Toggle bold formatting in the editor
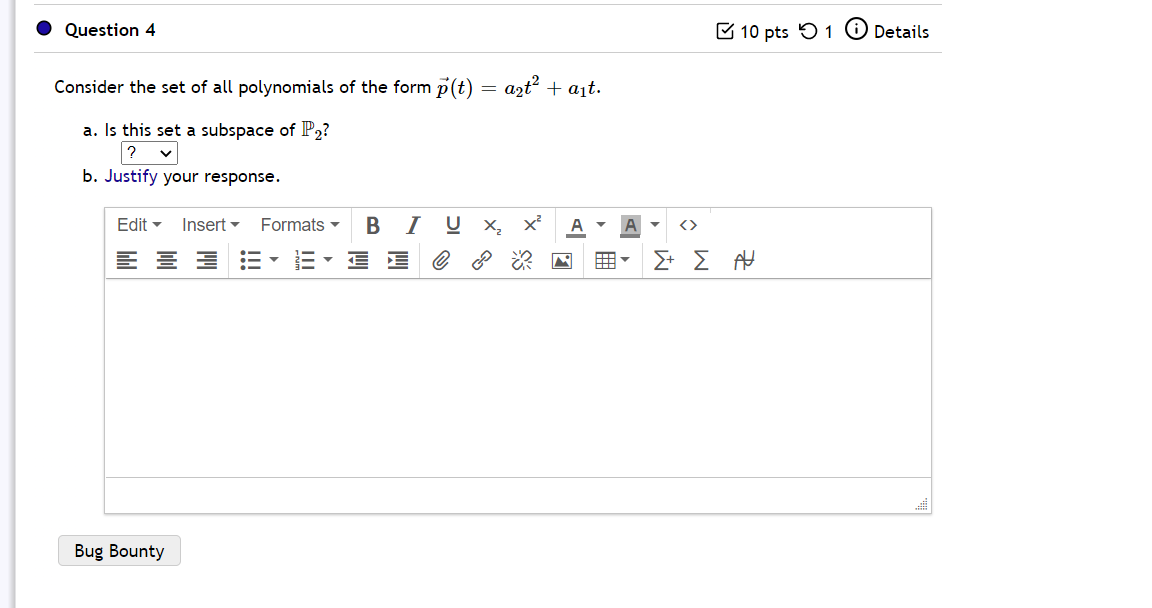The width and height of the screenshot is (1152, 608). [x=372, y=226]
